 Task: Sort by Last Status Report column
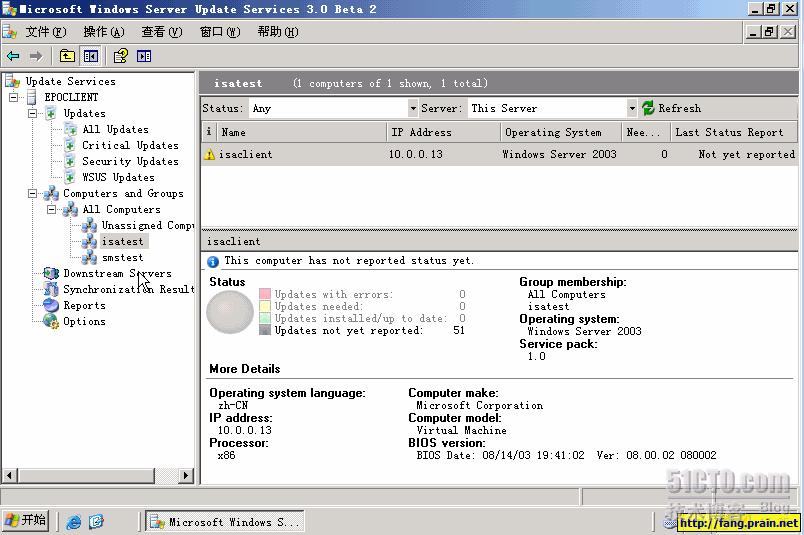point(734,132)
